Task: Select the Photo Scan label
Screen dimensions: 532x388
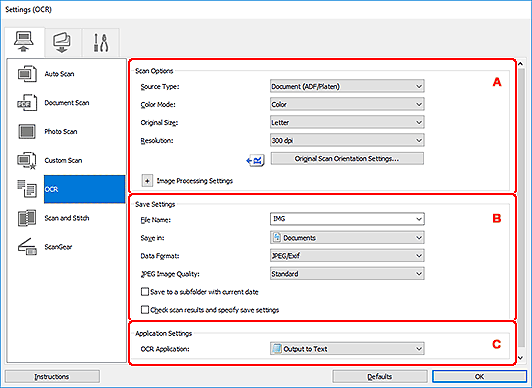Action: click(x=61, y=132)
